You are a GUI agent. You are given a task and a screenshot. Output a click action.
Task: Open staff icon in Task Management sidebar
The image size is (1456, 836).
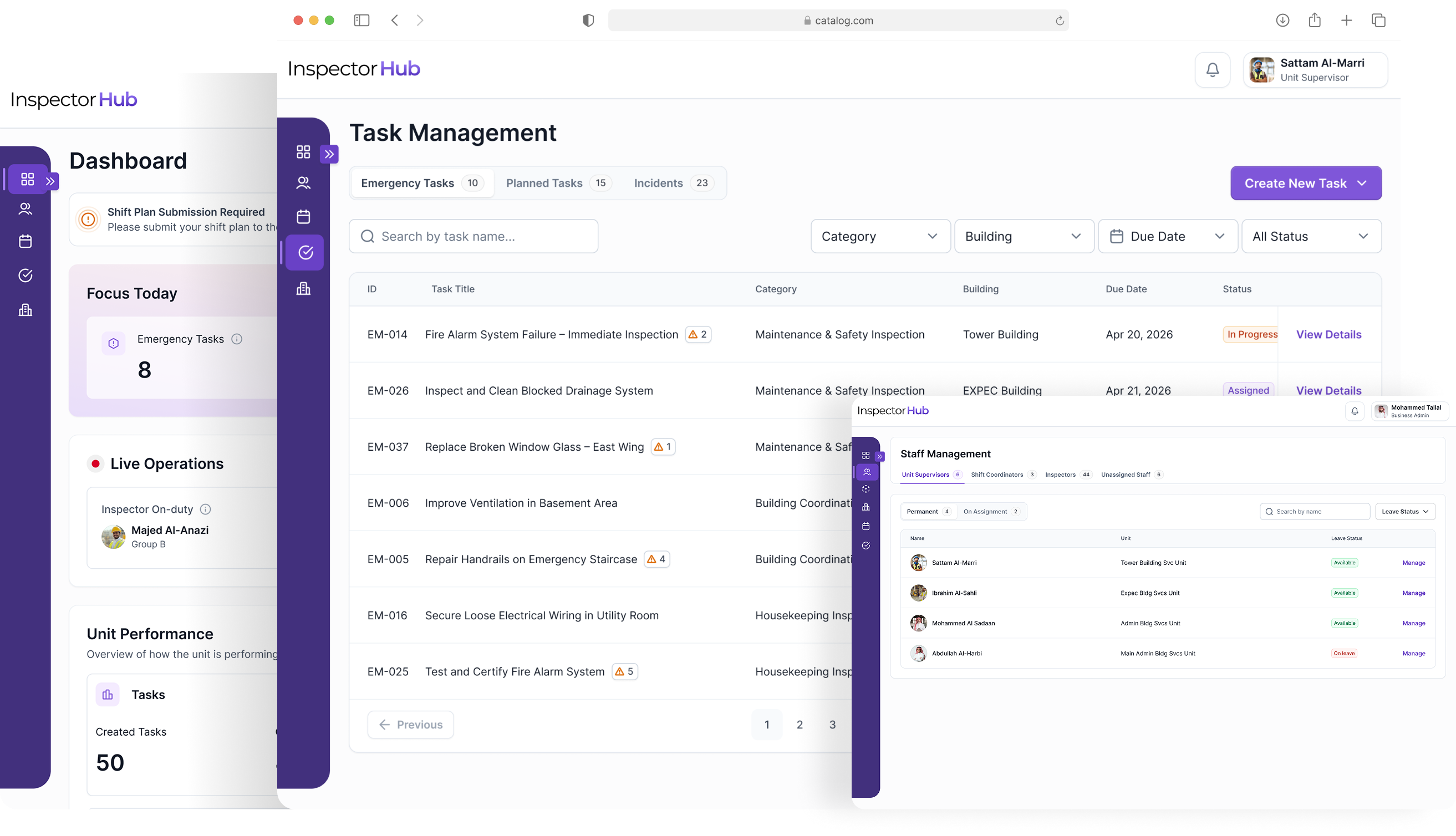303,183
